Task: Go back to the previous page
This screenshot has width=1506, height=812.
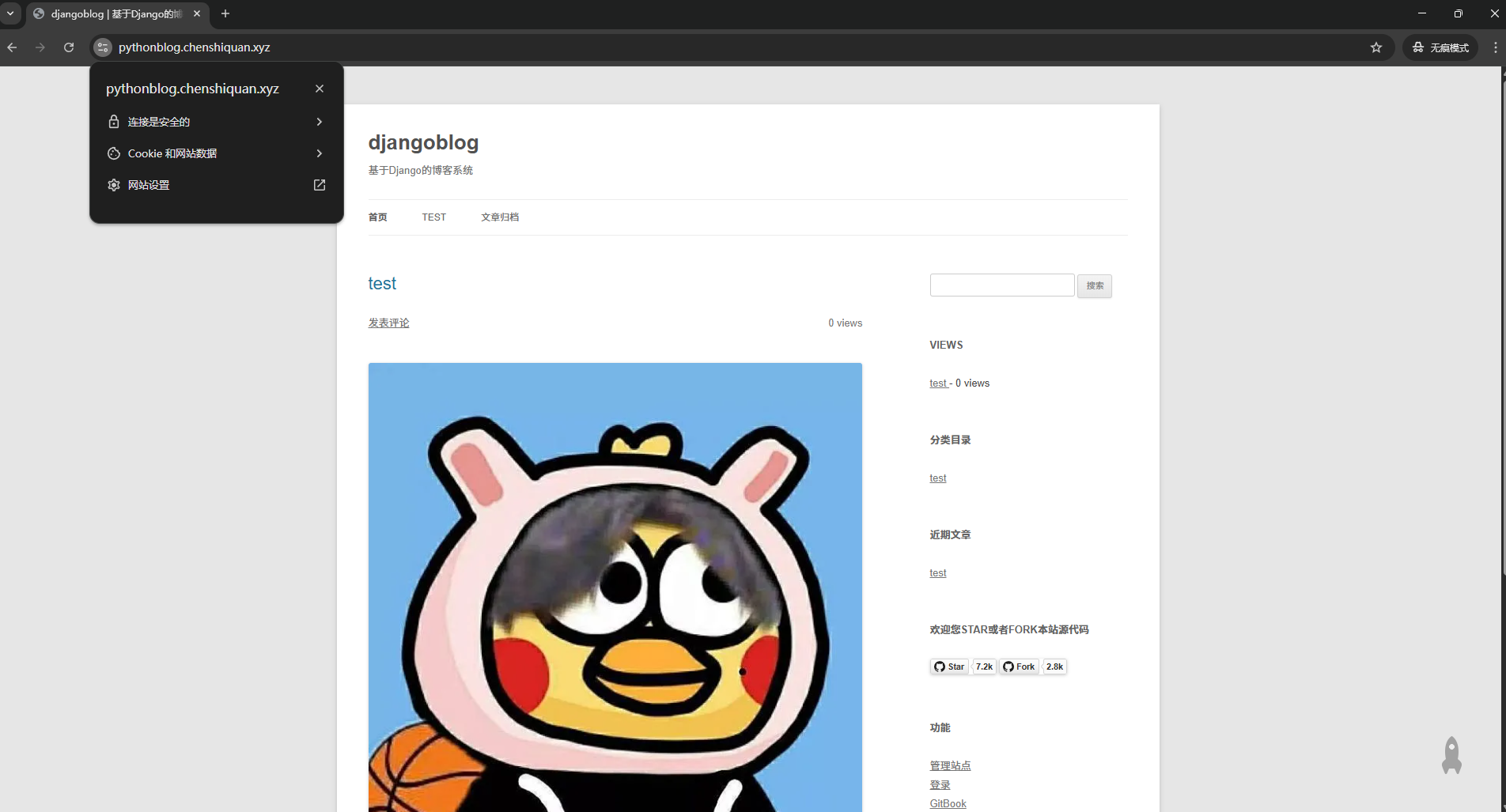Action: [12, 47]
